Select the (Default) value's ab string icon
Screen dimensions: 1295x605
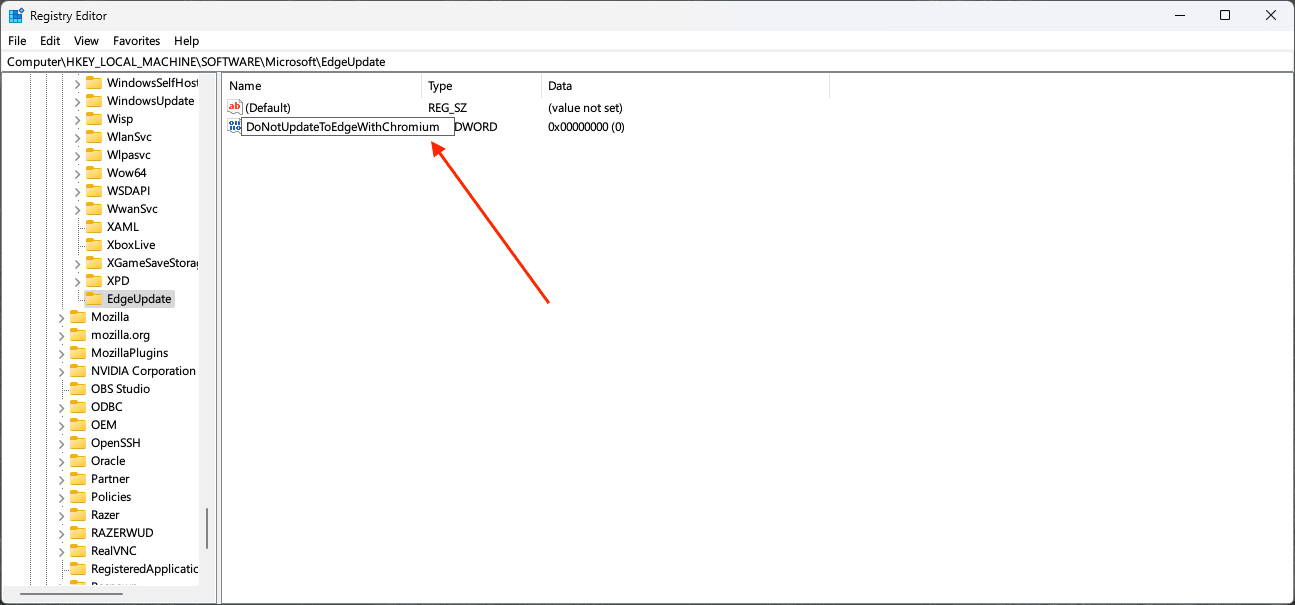tap(235, 107)
